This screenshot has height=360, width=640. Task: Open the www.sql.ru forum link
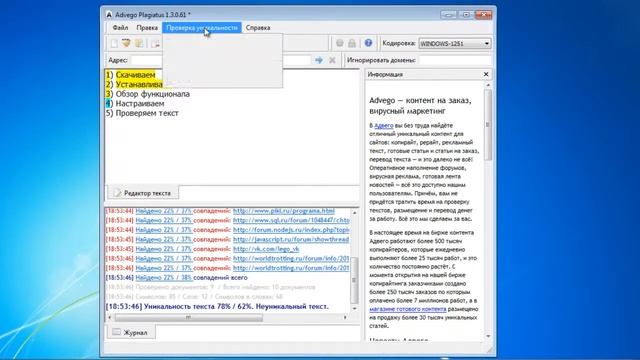pyautogui.click(x=291, y=220)
